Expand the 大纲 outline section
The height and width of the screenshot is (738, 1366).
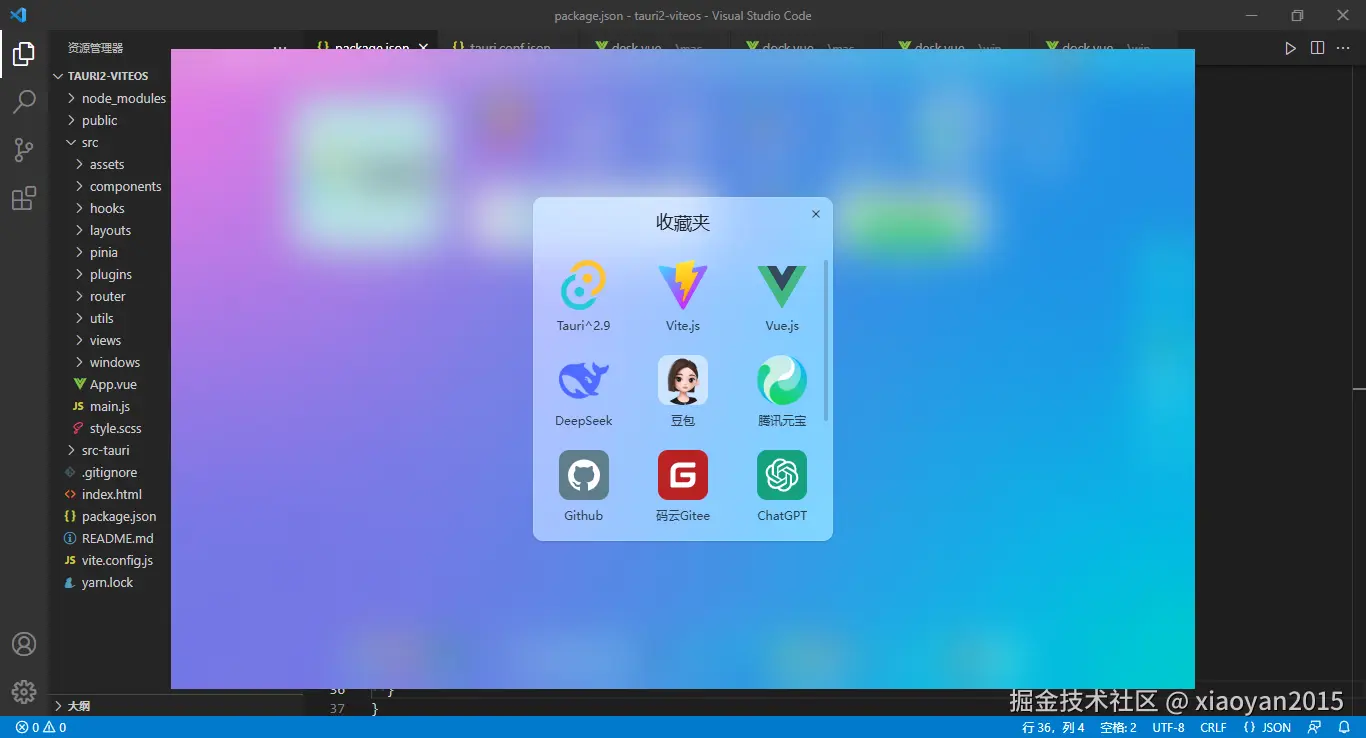78,705
